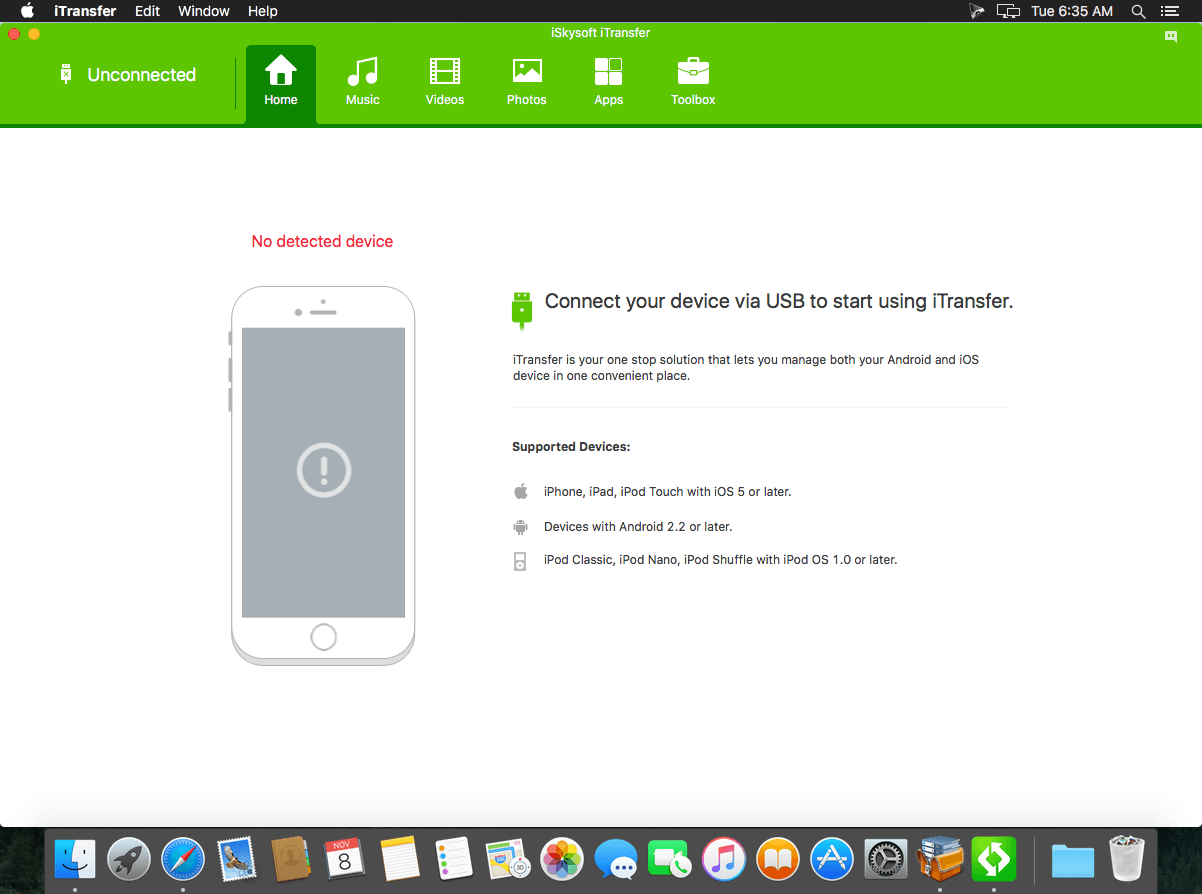Click 'iPhone, iPad, iPod Touch with iOS 5' line
Image resolution: width=1202 pixels, height=894 pixels.
667,492
